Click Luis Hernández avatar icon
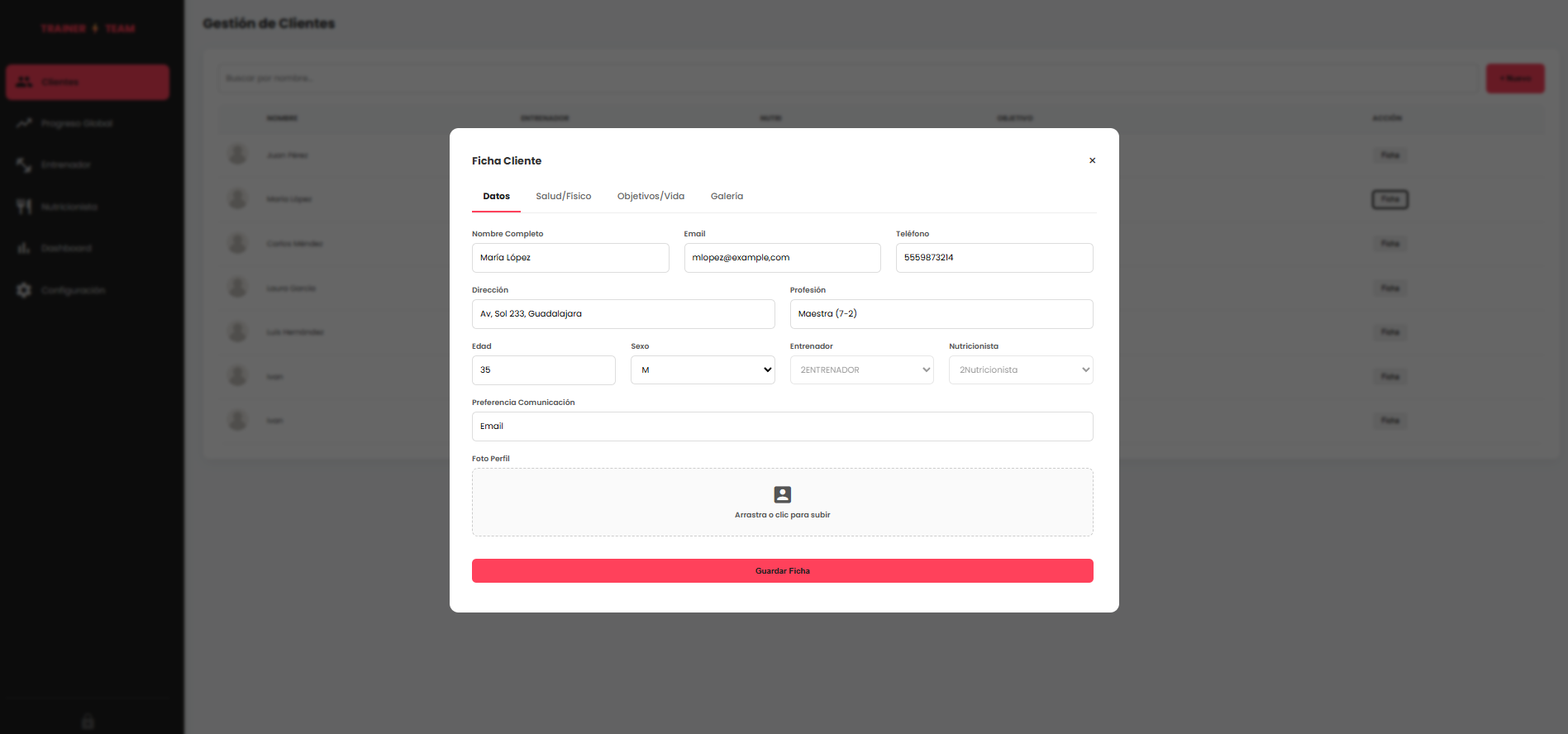This screenshot has height=734, width=1568. pyautogui.click(x=238, y=332)
